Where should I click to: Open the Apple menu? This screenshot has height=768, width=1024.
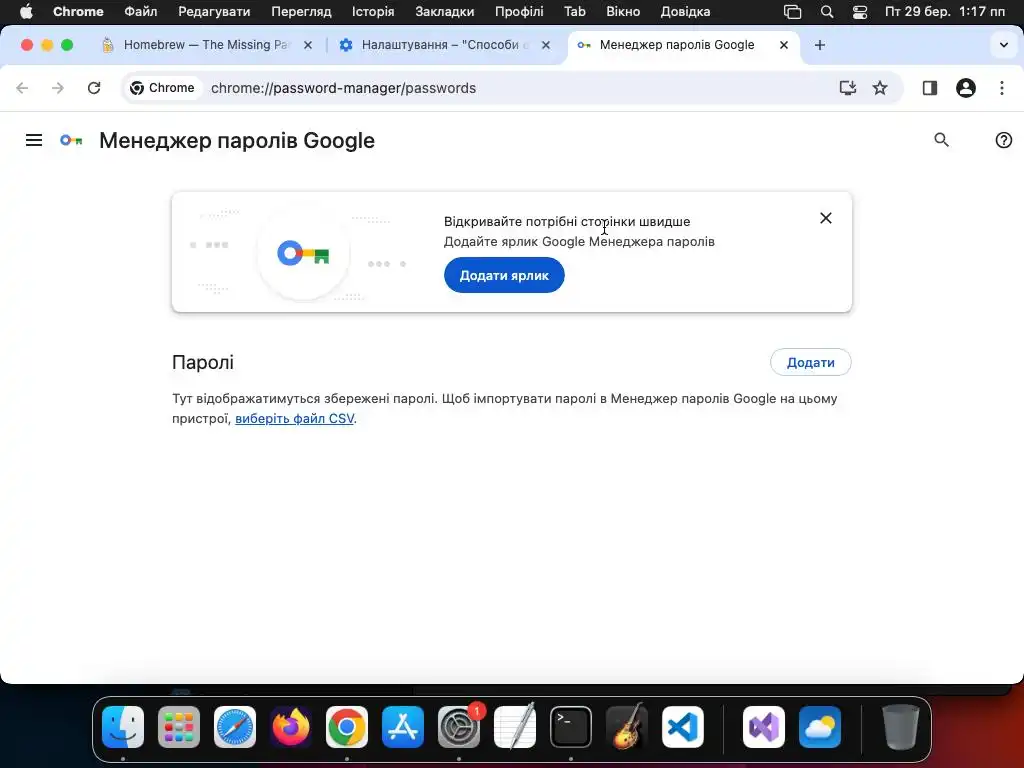[26, 12]
